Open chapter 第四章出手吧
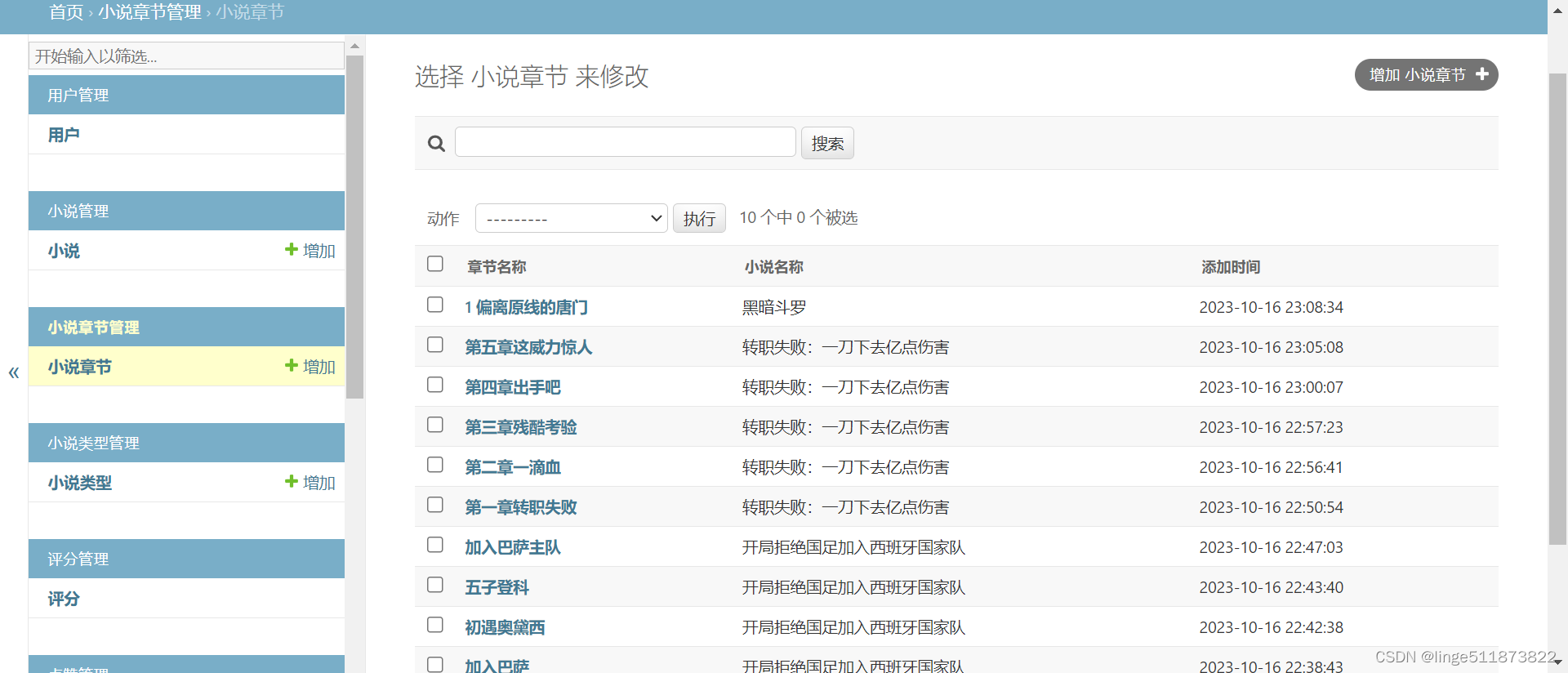 [x=513, y=387]
